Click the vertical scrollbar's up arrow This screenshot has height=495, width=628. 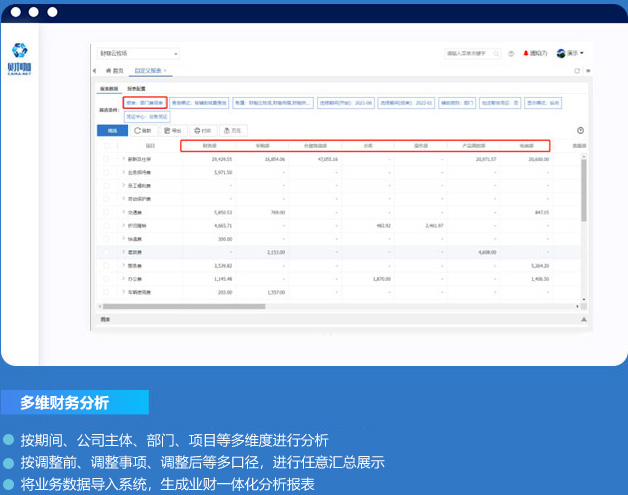click(x=584, y=155)
